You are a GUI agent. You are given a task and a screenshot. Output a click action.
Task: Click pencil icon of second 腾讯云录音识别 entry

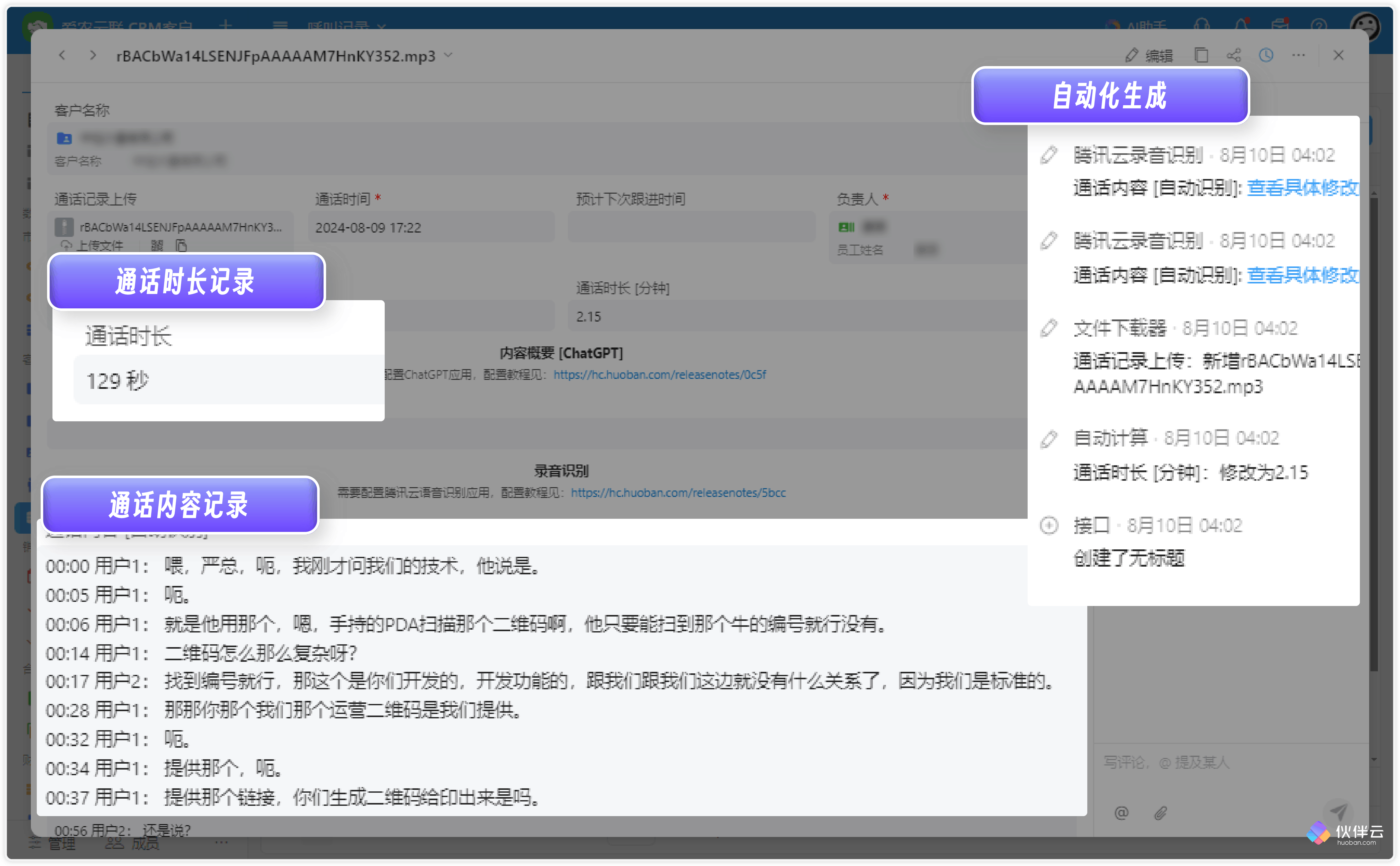click(1048, 240)
